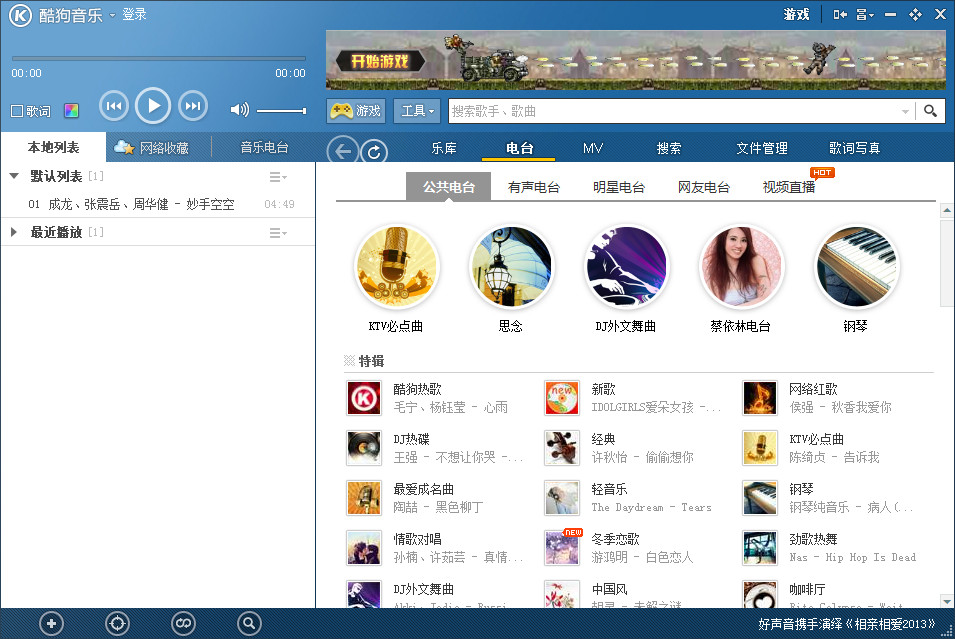Screen dimensions: 955x639
Task: Open the 音乐电台 tab
Action: [x=264, y=147]
